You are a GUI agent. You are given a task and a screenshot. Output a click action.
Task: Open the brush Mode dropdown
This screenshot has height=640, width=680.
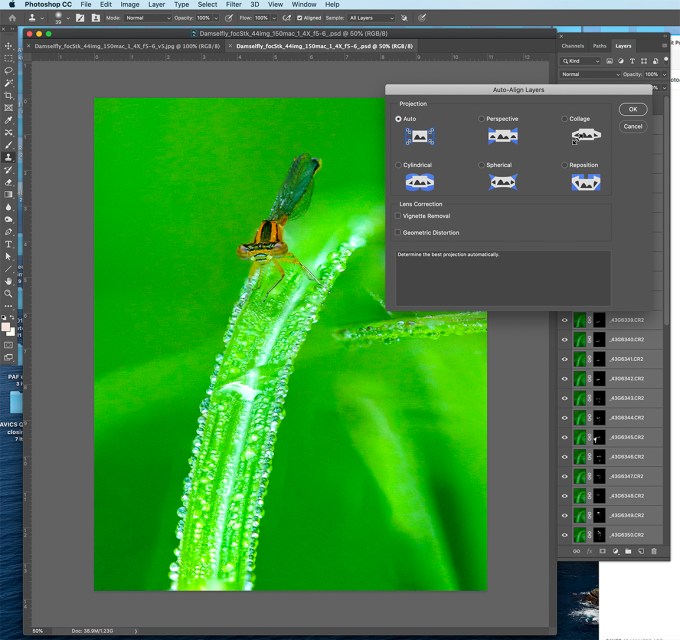pyautogui.click(x=147, y=18)
